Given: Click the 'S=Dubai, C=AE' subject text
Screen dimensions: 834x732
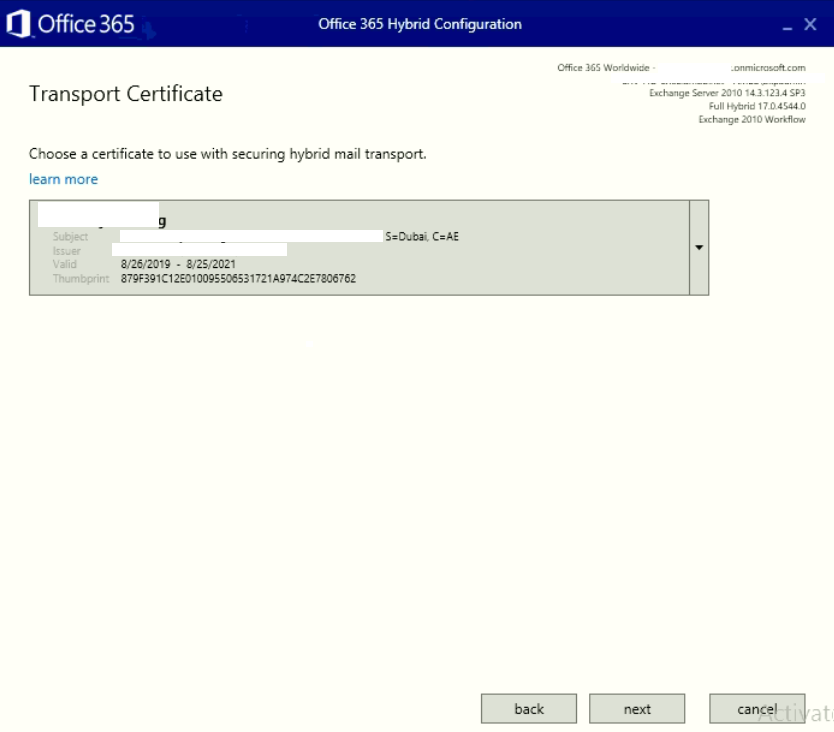Looking at the screenshot, I should pyautogui.click(x=422, y=237).
